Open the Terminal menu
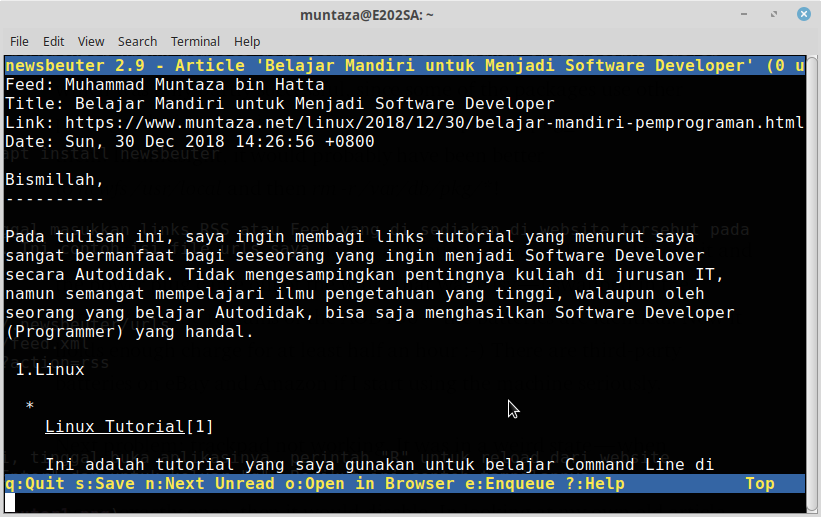 coord(195,41)
